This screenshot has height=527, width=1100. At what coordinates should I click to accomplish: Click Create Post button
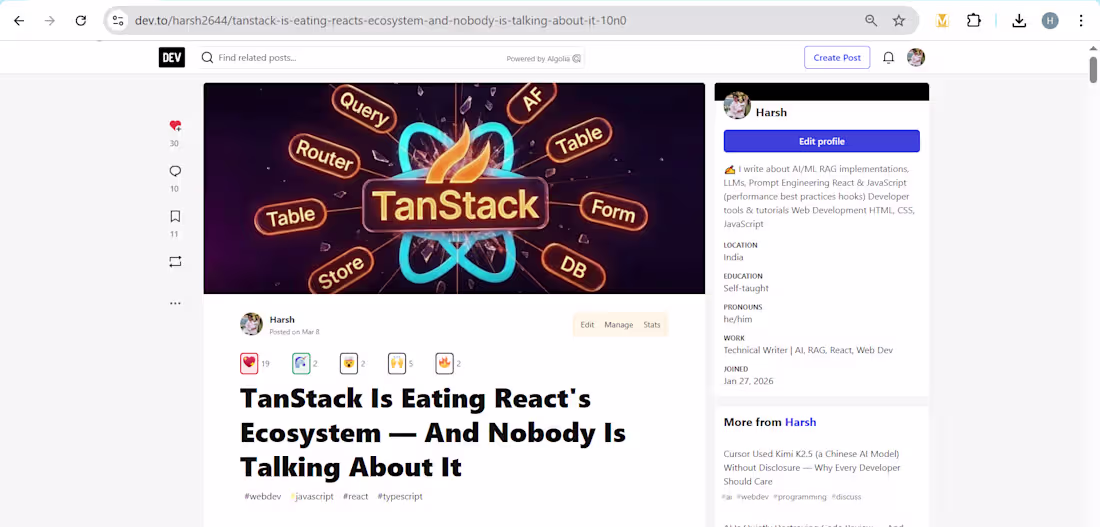pos(837,58)
